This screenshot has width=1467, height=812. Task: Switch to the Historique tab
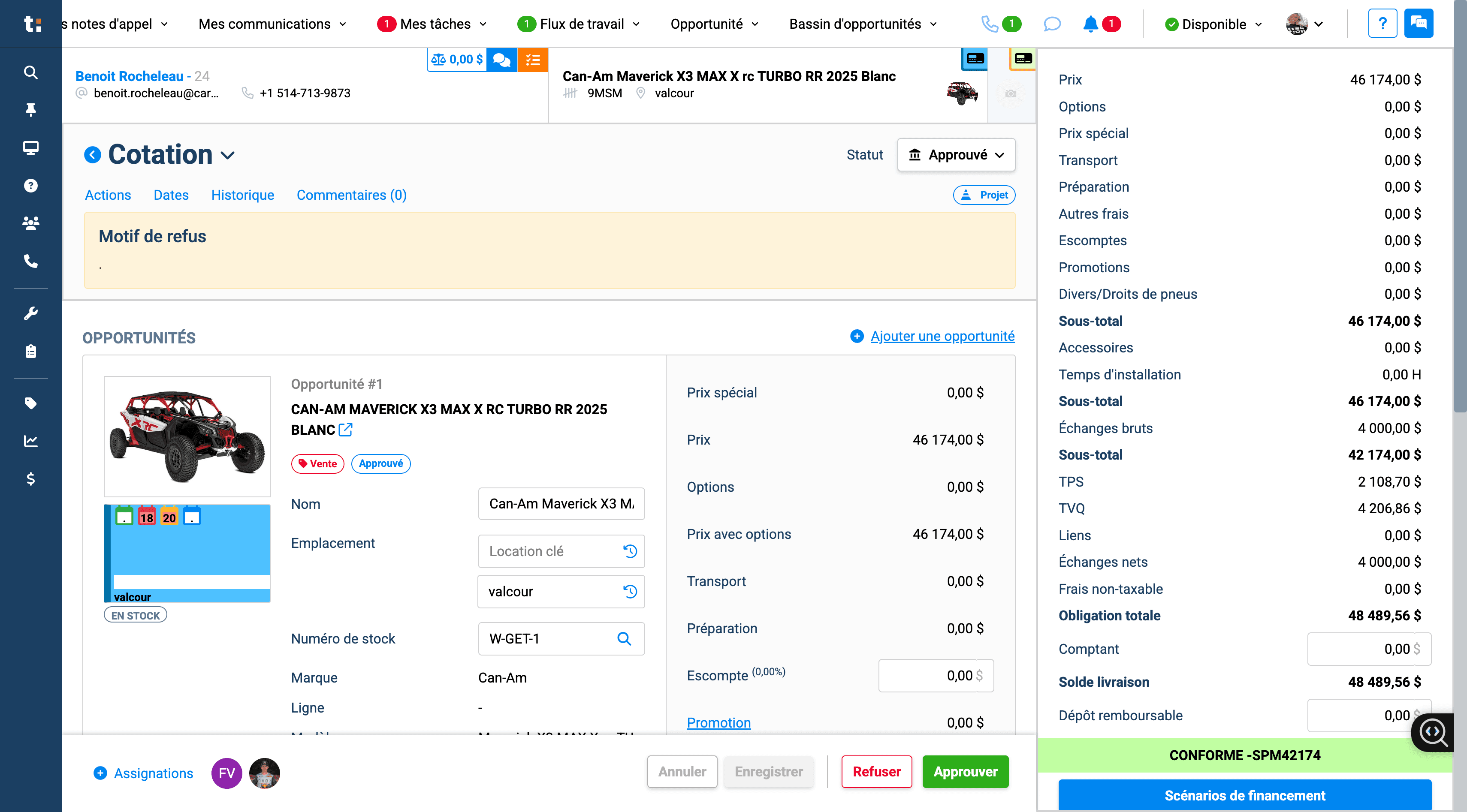point(243,195)
